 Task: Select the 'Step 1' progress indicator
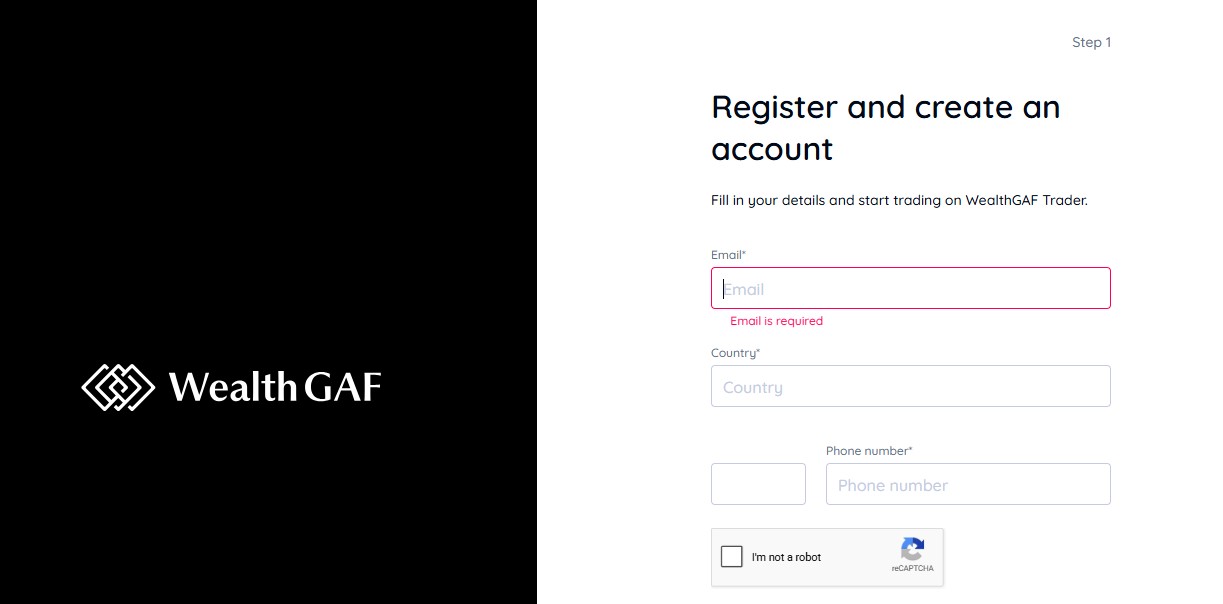(1091, 42)
